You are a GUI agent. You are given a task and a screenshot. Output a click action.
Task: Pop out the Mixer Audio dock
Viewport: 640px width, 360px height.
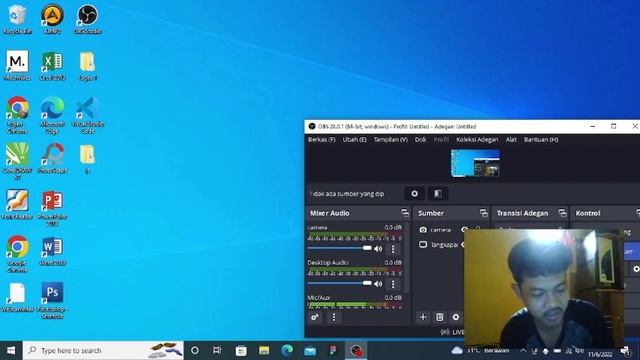pyautogui.click(x=404, y=213)
